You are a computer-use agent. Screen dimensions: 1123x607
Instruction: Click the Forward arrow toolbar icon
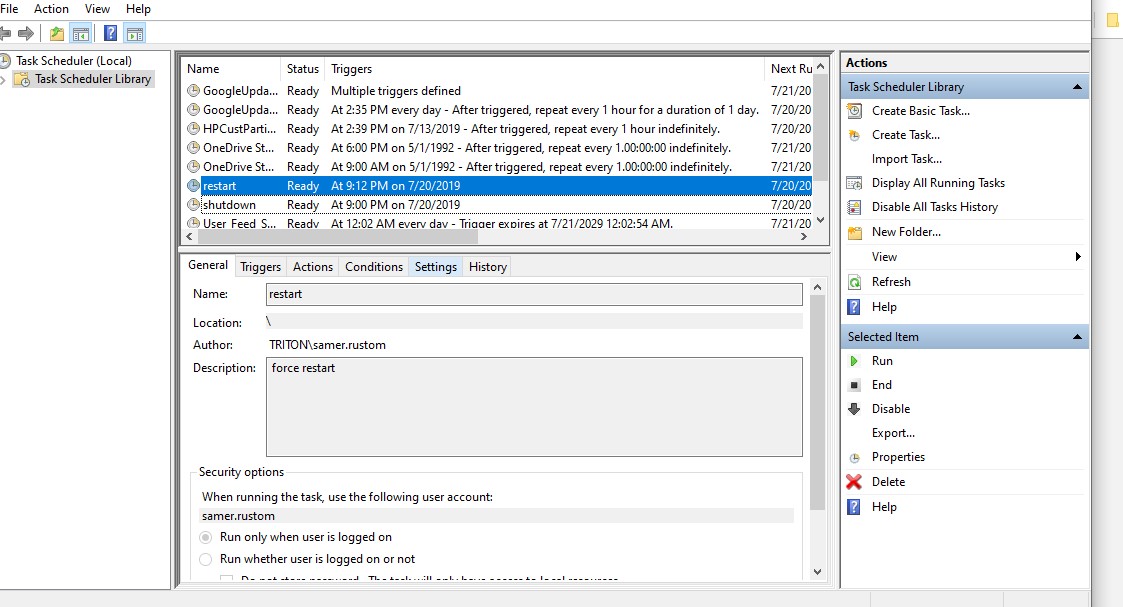coord(26,33)
